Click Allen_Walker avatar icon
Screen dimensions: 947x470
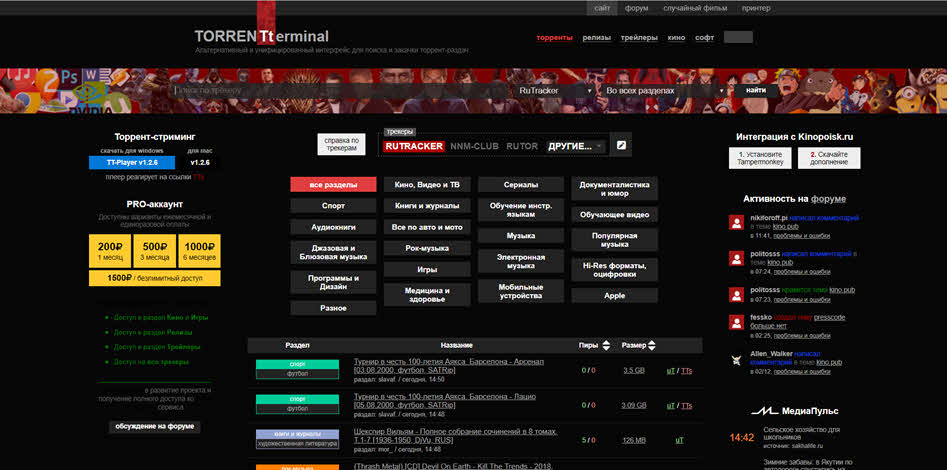[x=736, y=360]
